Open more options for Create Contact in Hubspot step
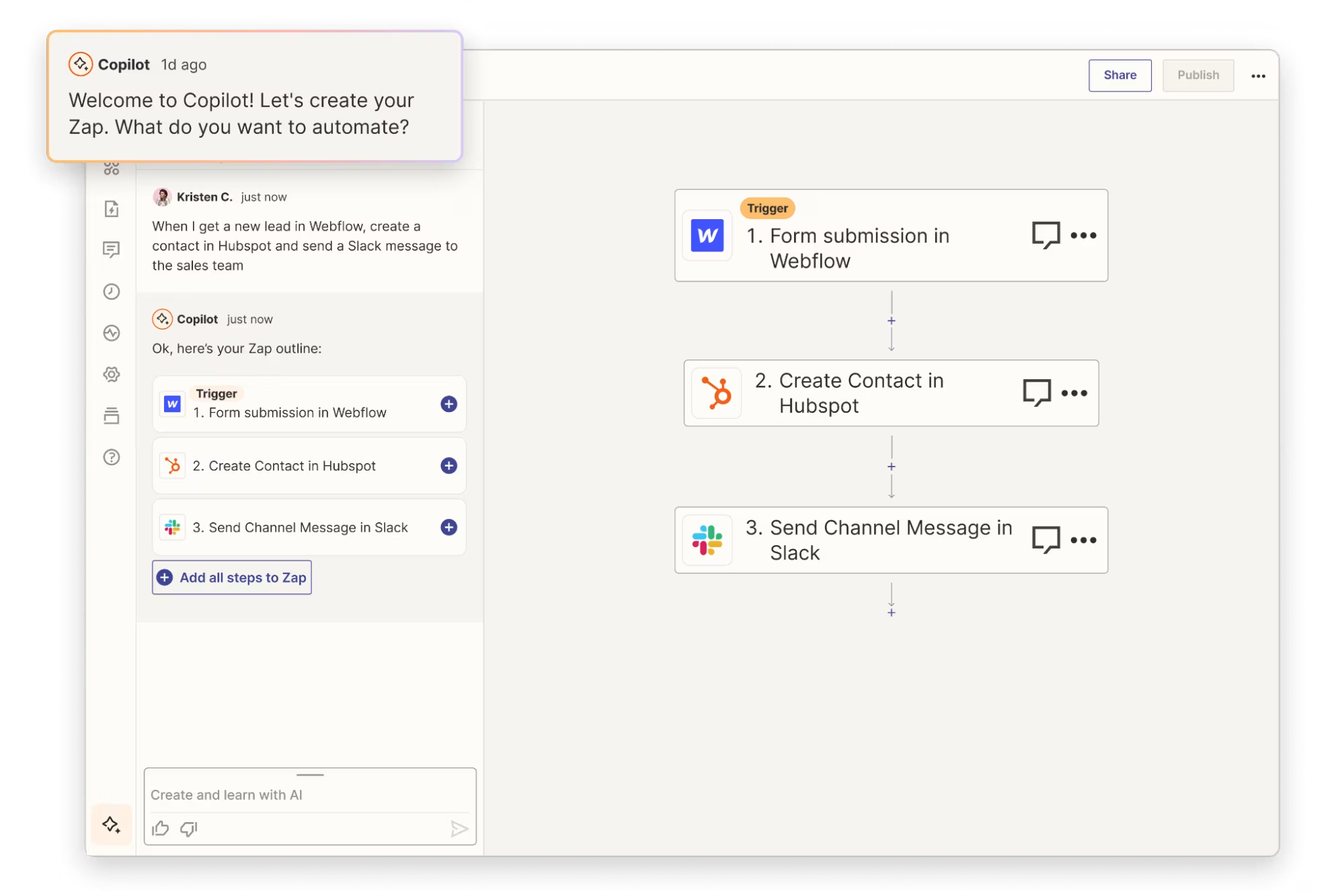1344x896 pixels. (x=1074, y=393)
